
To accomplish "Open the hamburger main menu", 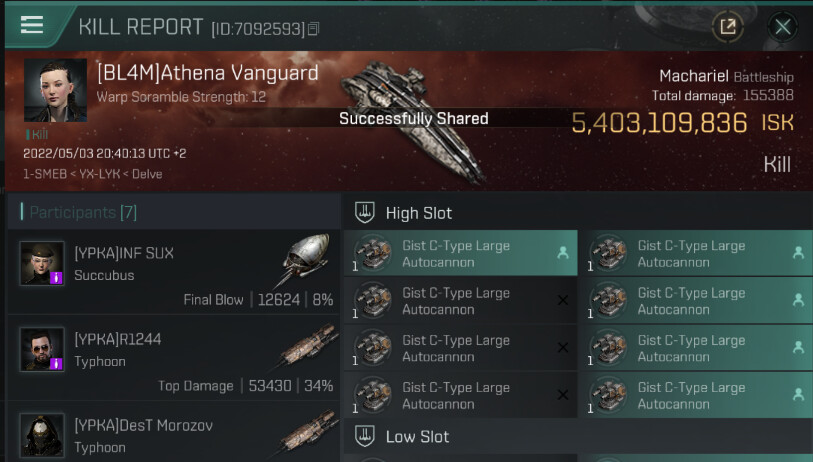I will pyautogui.click(x=32, y=24).
